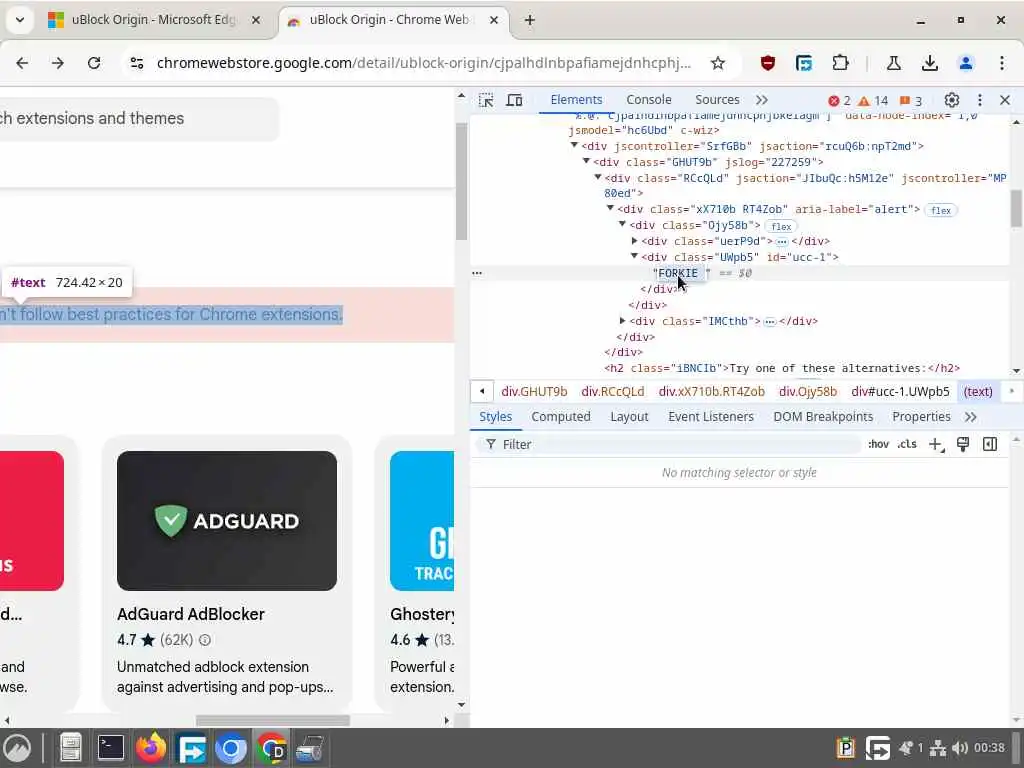Collapse the div class="xX710b RT4Zob" node
The image size is (1024, 768).
point(610,209)
